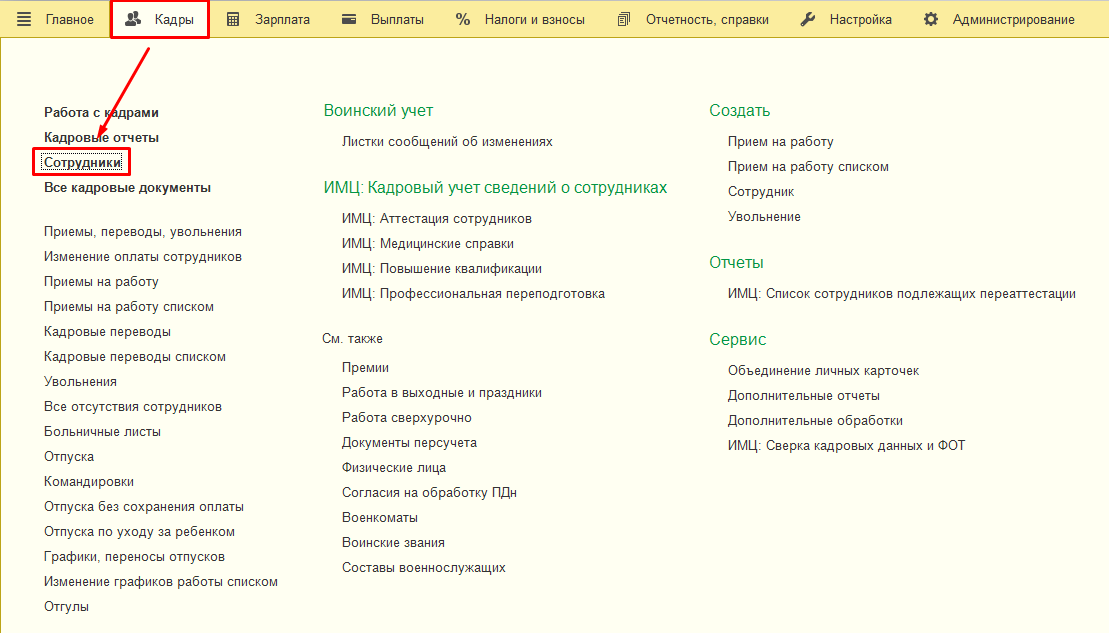Open Все кадровые документы
1109x633 pixels.
pos(127,187)
